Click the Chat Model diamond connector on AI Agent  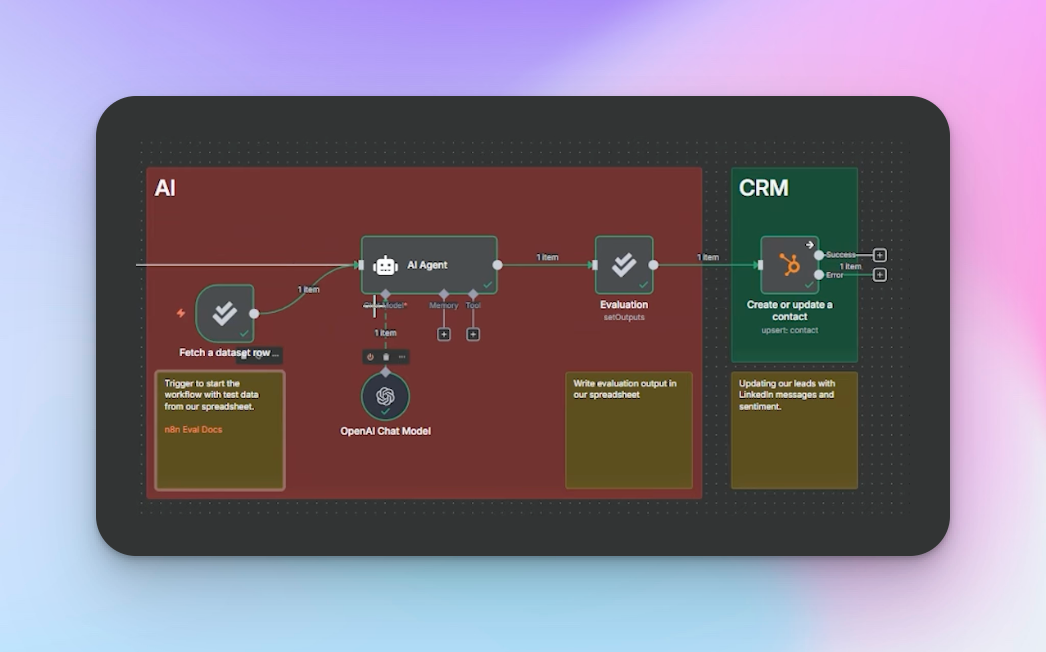pyautogui.click(x=385, y=294)
